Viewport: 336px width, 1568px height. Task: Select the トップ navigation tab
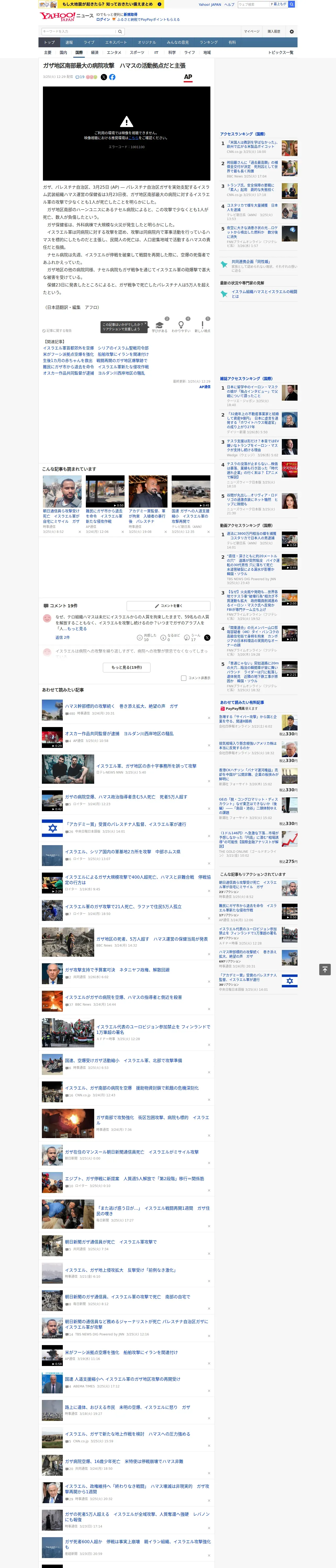point(49,43)
